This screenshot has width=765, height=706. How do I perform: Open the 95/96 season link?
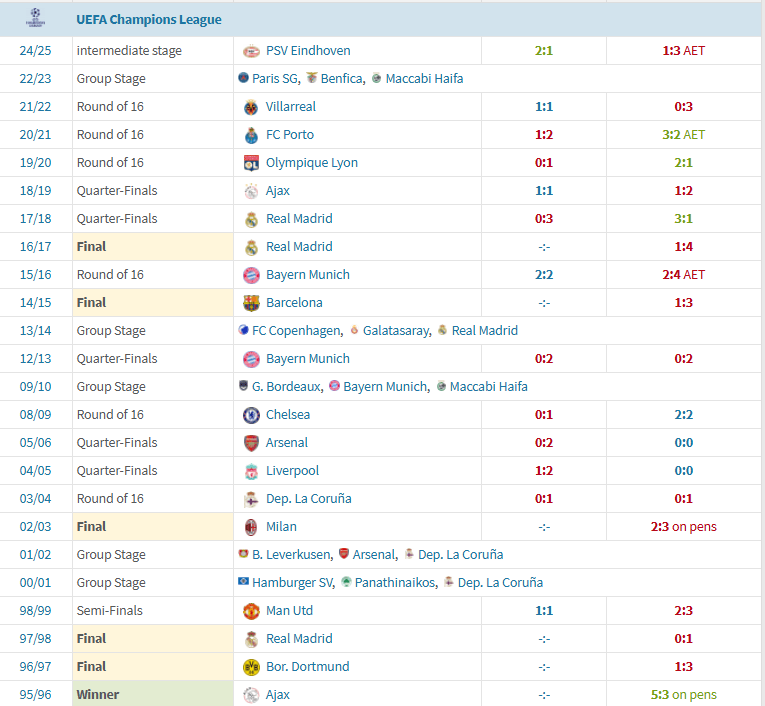(x=35, y=694)
